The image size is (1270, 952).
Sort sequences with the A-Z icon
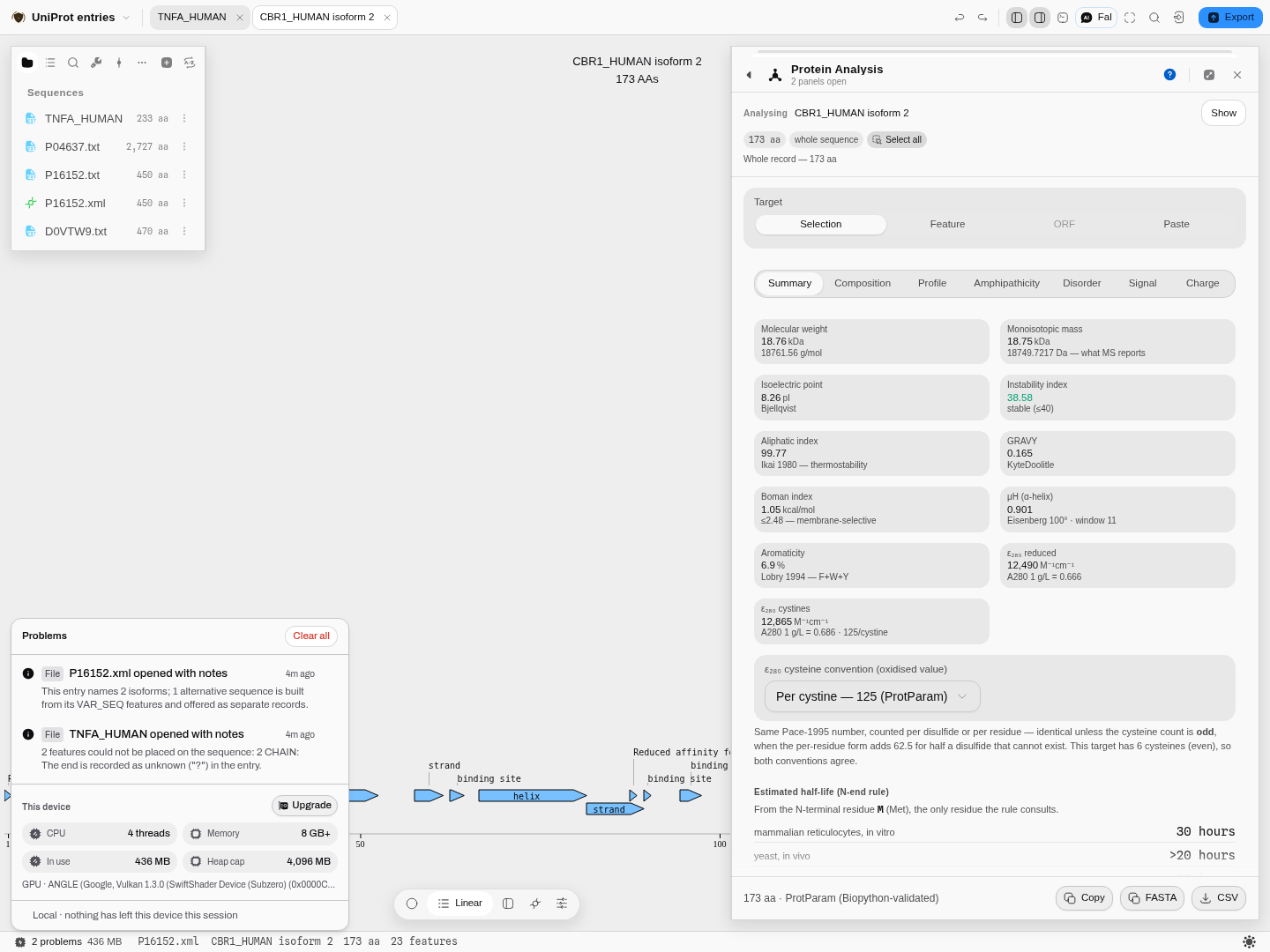pos(190,63)
